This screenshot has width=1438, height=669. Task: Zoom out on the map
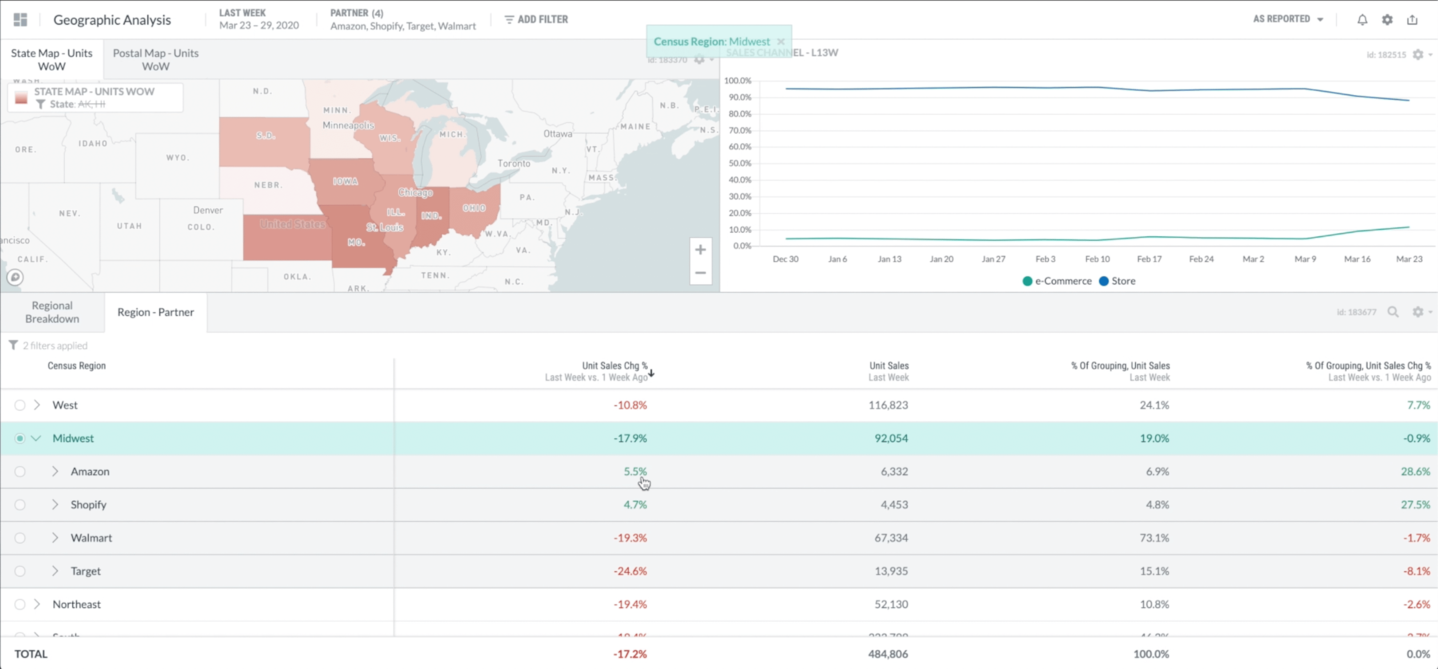point(700,273)
